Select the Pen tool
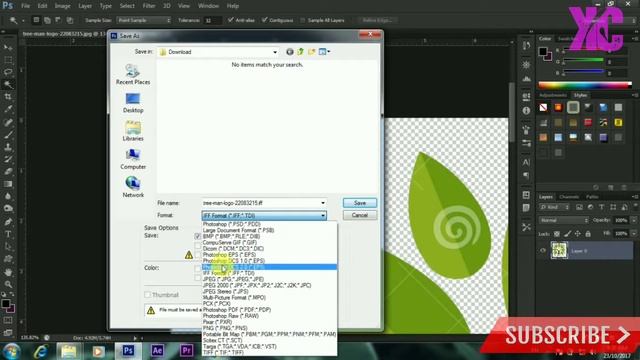This screenshot has height=360, width=640. tap(8, 222)
